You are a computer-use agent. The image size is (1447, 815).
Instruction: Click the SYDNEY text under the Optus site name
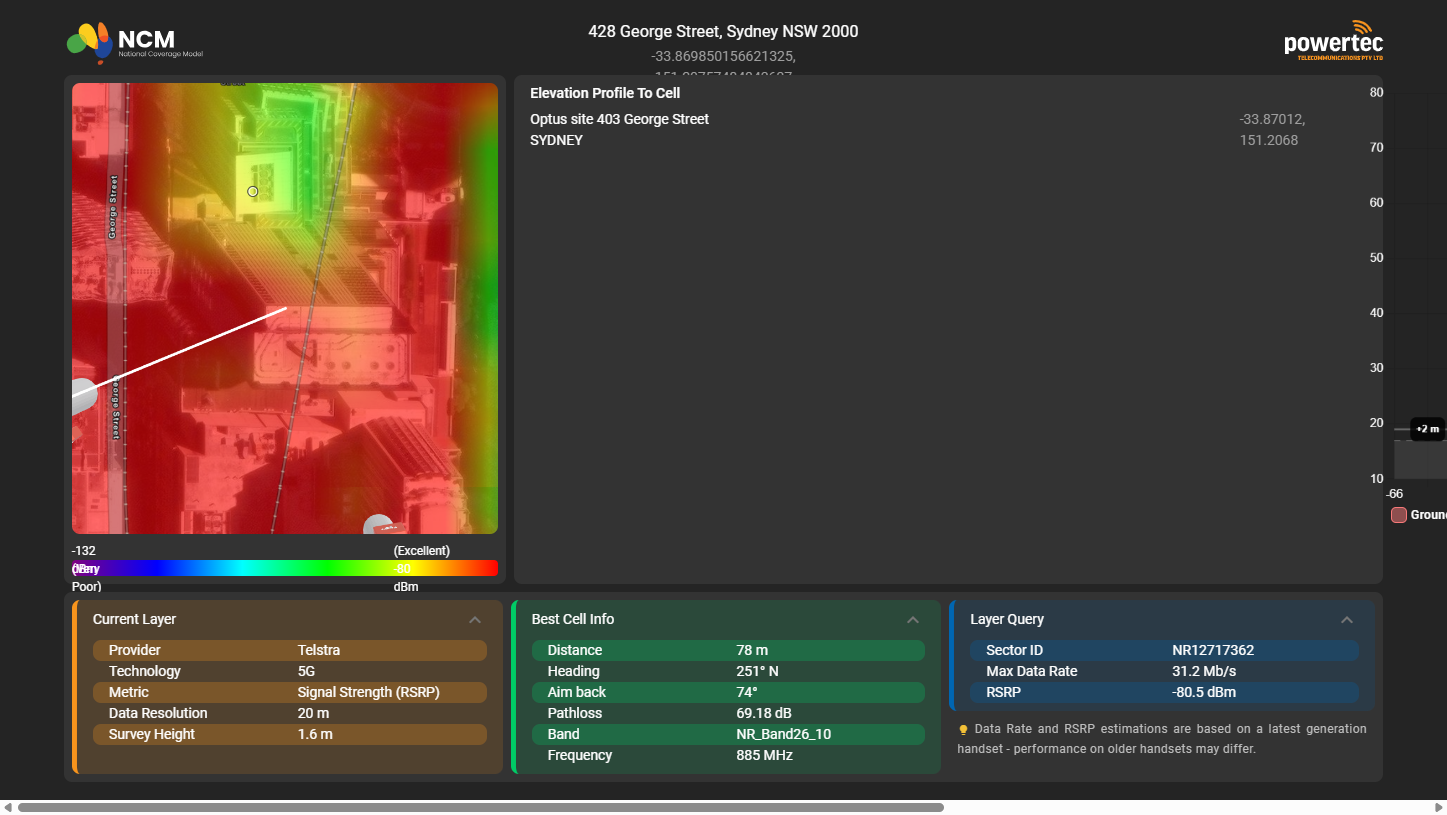click(556, 140)
